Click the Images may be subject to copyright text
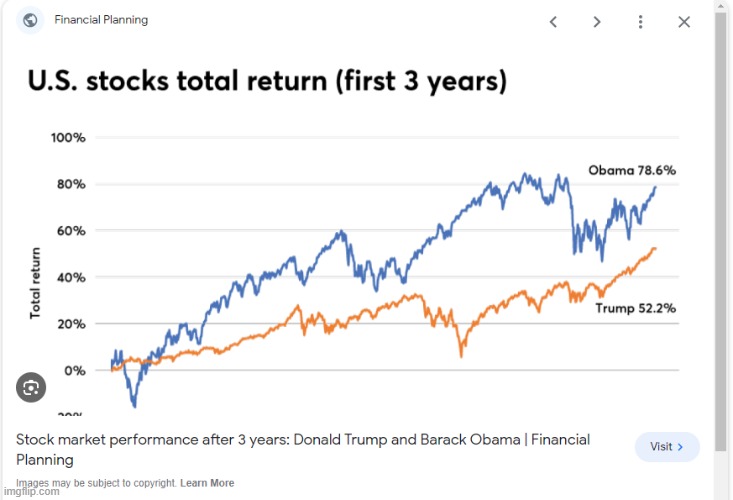The height and width of the screenshot is (500, 733). [x=95, y=483]
